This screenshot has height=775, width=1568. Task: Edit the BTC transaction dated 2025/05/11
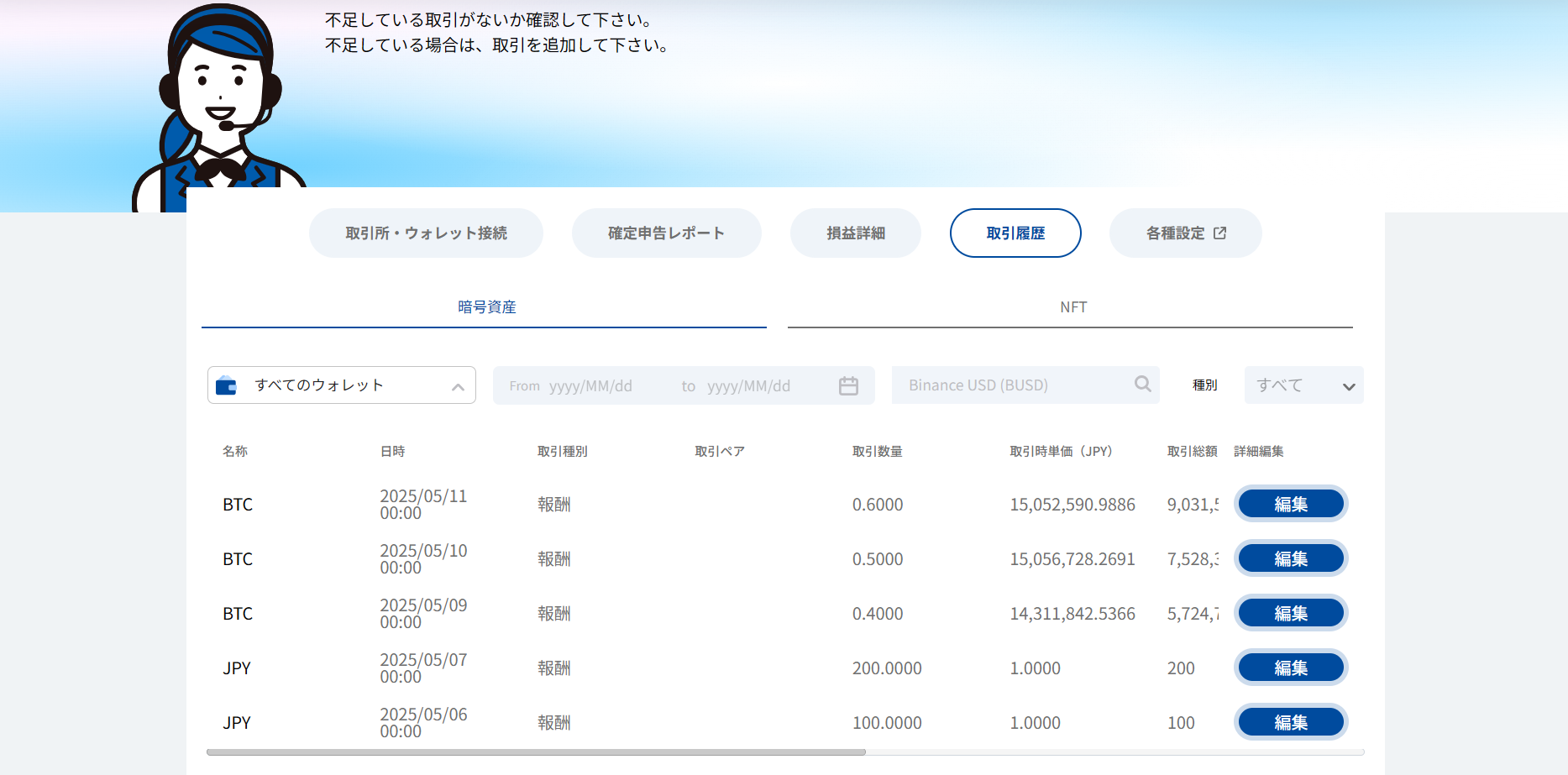[x=1291, y=504]
